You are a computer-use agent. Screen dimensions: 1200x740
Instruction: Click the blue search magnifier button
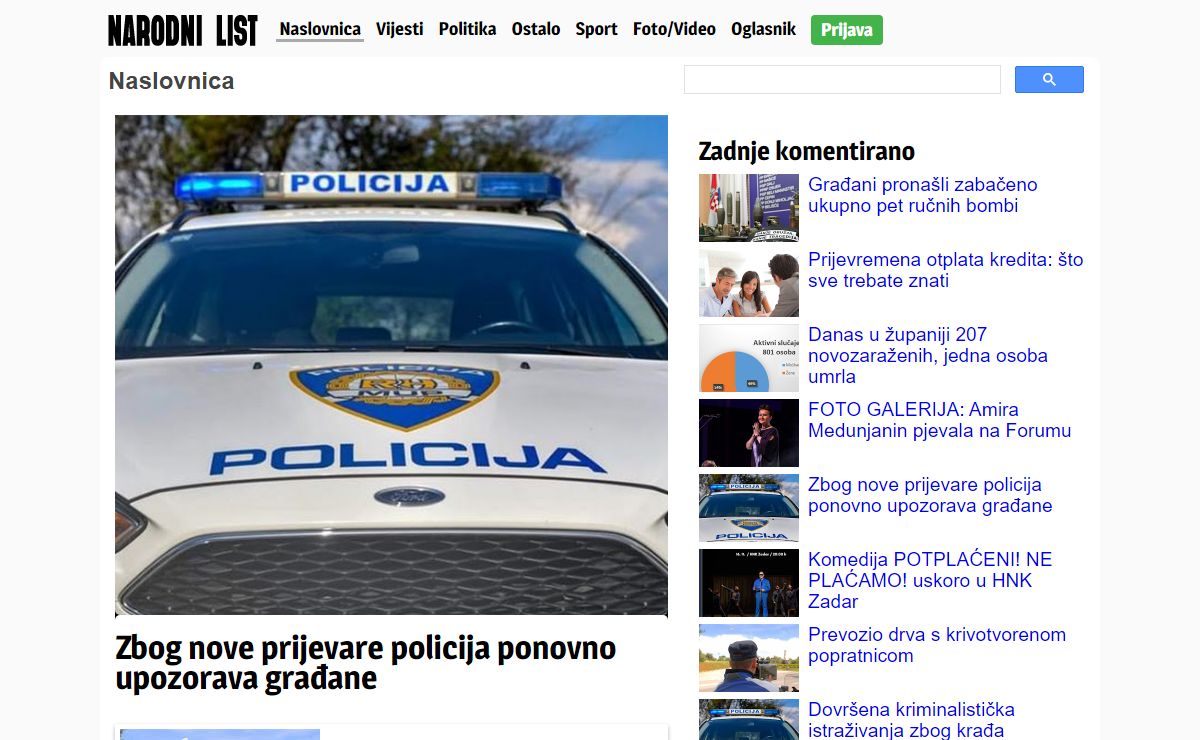[x=1049, y=80]
